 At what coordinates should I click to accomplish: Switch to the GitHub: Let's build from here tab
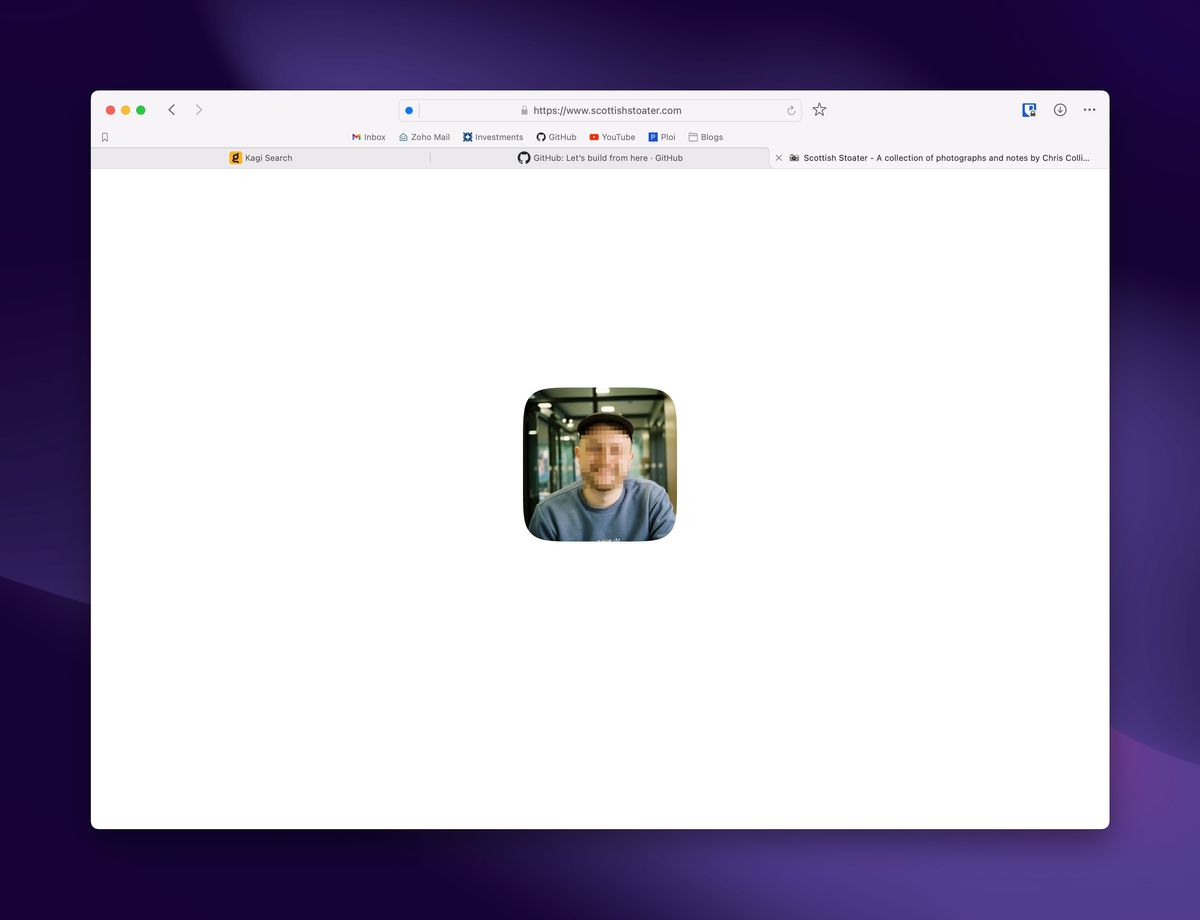[600, 158]
